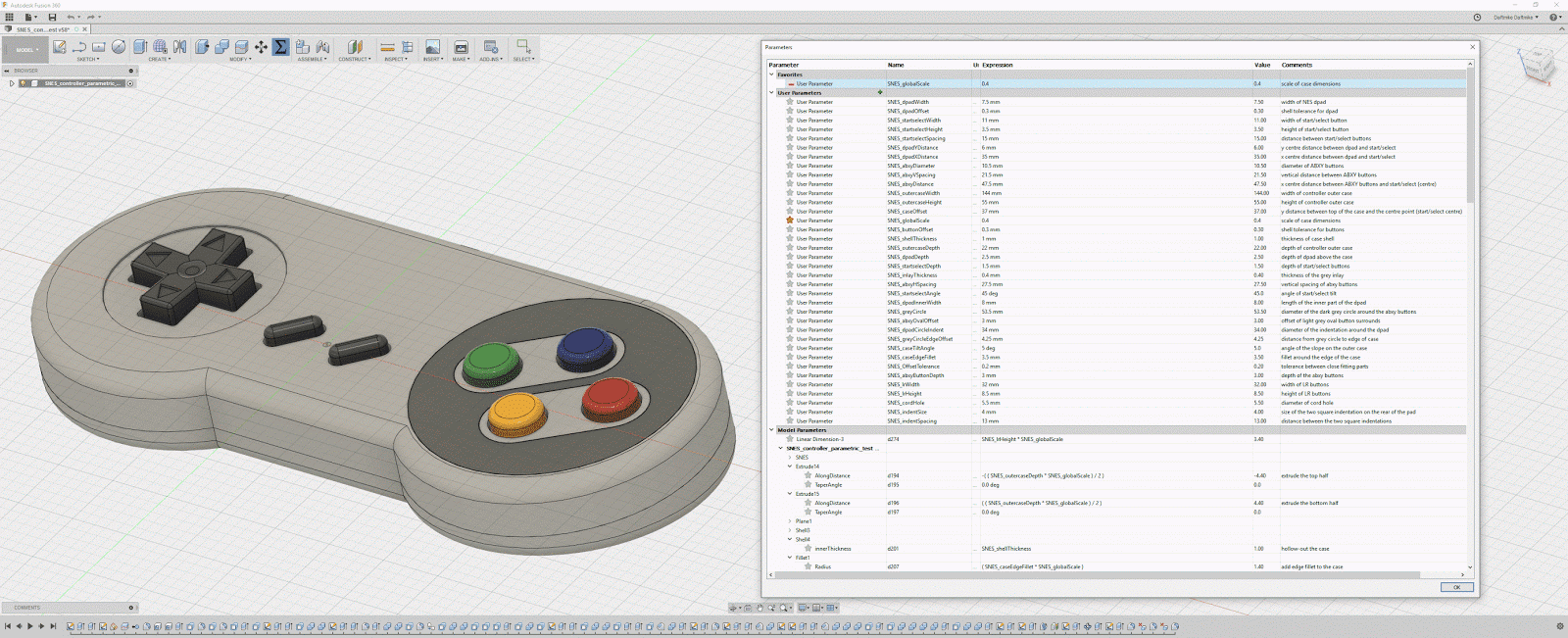Click the 3D Print make icon
The image size is (1568, 638).
tap(461, 47)
